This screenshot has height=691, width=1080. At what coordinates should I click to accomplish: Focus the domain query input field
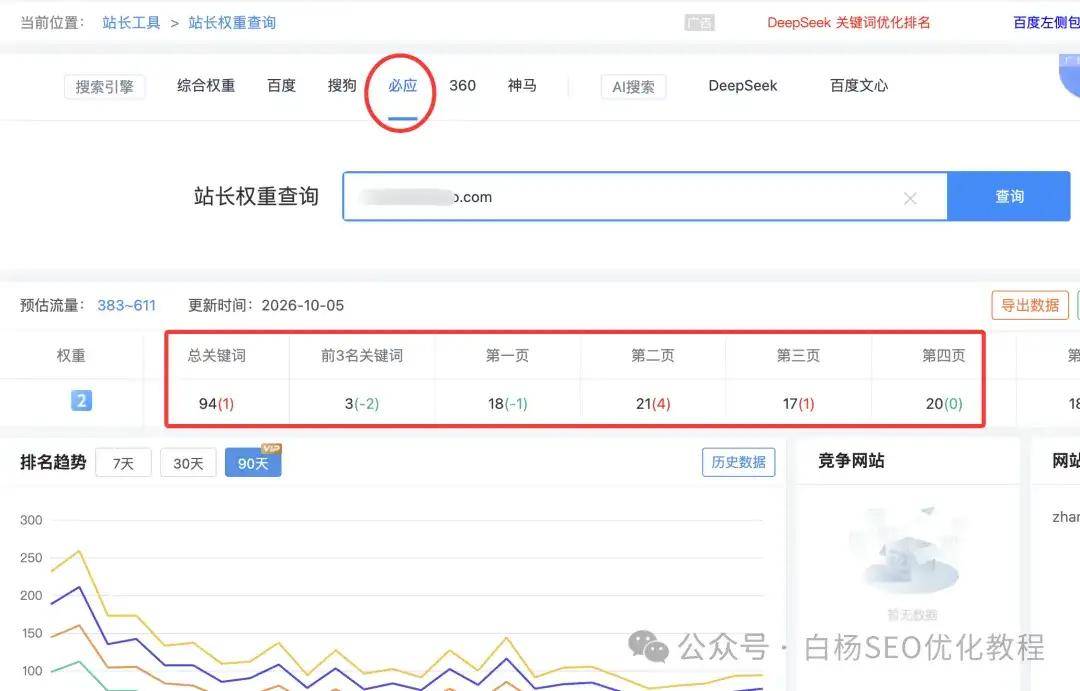click(x=645, y=197)
